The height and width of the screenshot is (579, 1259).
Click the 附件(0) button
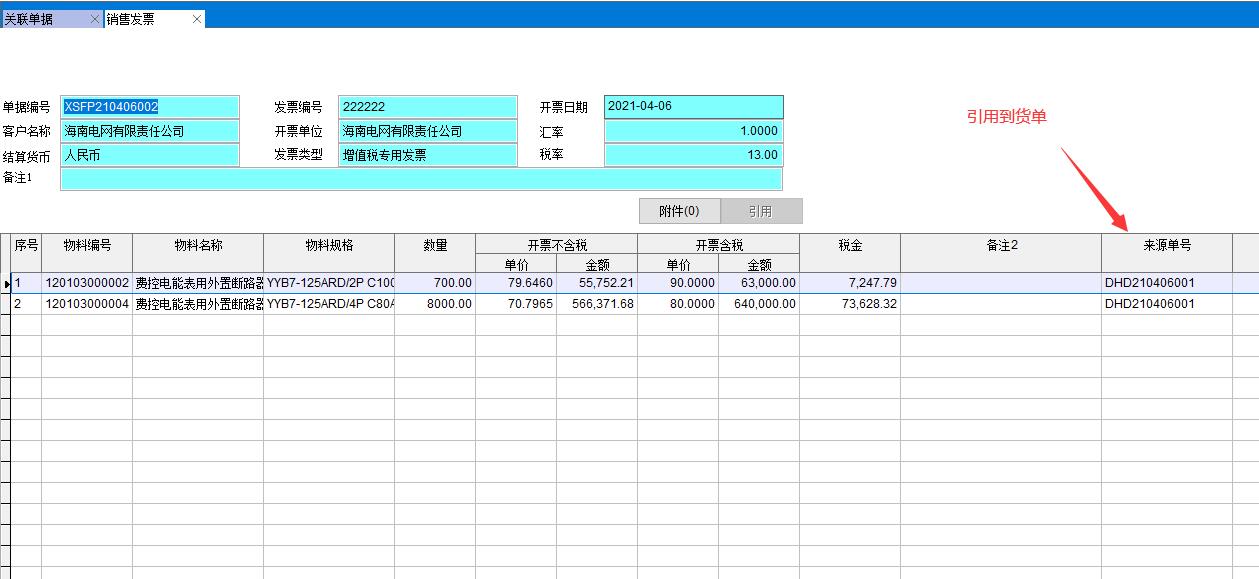pyautogui.click(x=679, y=211)
